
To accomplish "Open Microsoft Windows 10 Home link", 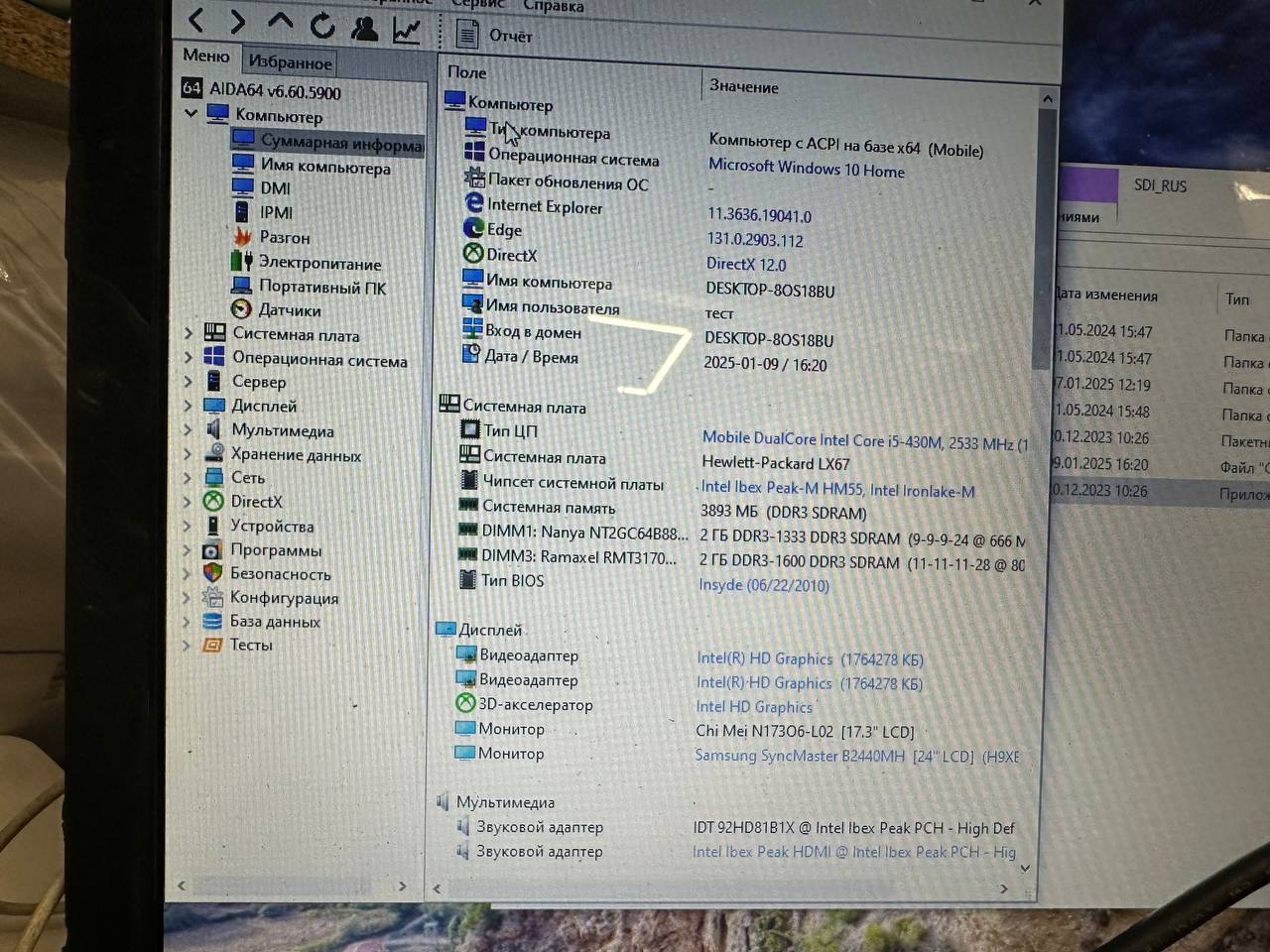I will [x=807, y=169].
